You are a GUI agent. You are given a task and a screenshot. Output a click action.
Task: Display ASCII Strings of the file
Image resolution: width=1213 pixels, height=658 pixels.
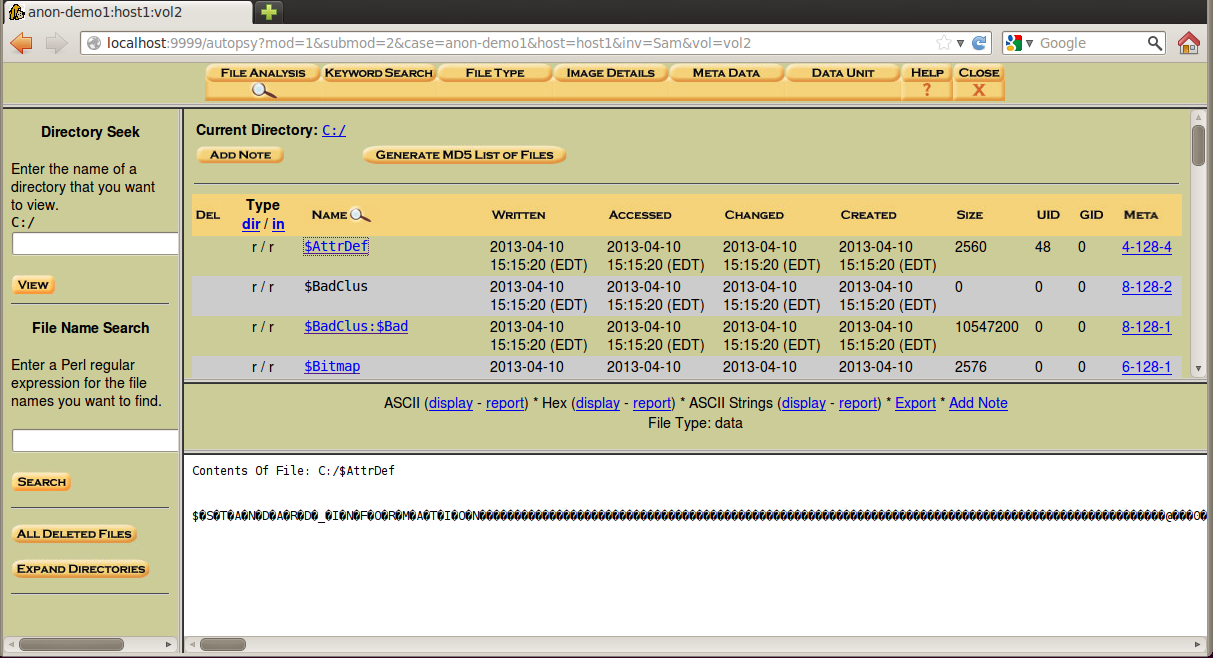pos(804,403)
